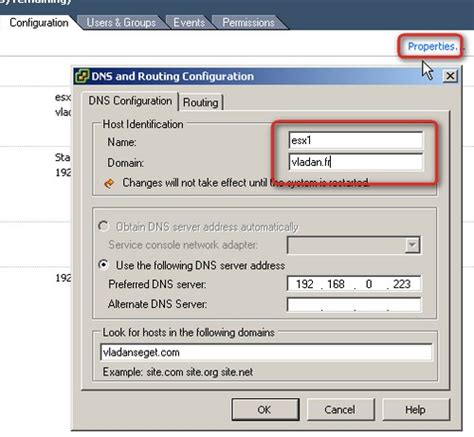
Task: Click the search domains field with vladanseget.com
Action: (x=266, y=352)
